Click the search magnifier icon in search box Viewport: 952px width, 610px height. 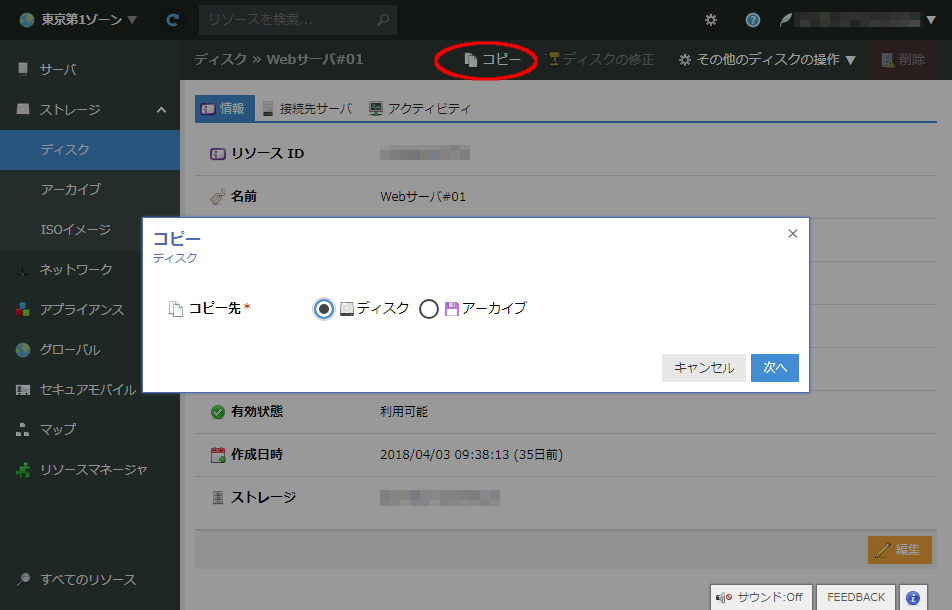382,19
